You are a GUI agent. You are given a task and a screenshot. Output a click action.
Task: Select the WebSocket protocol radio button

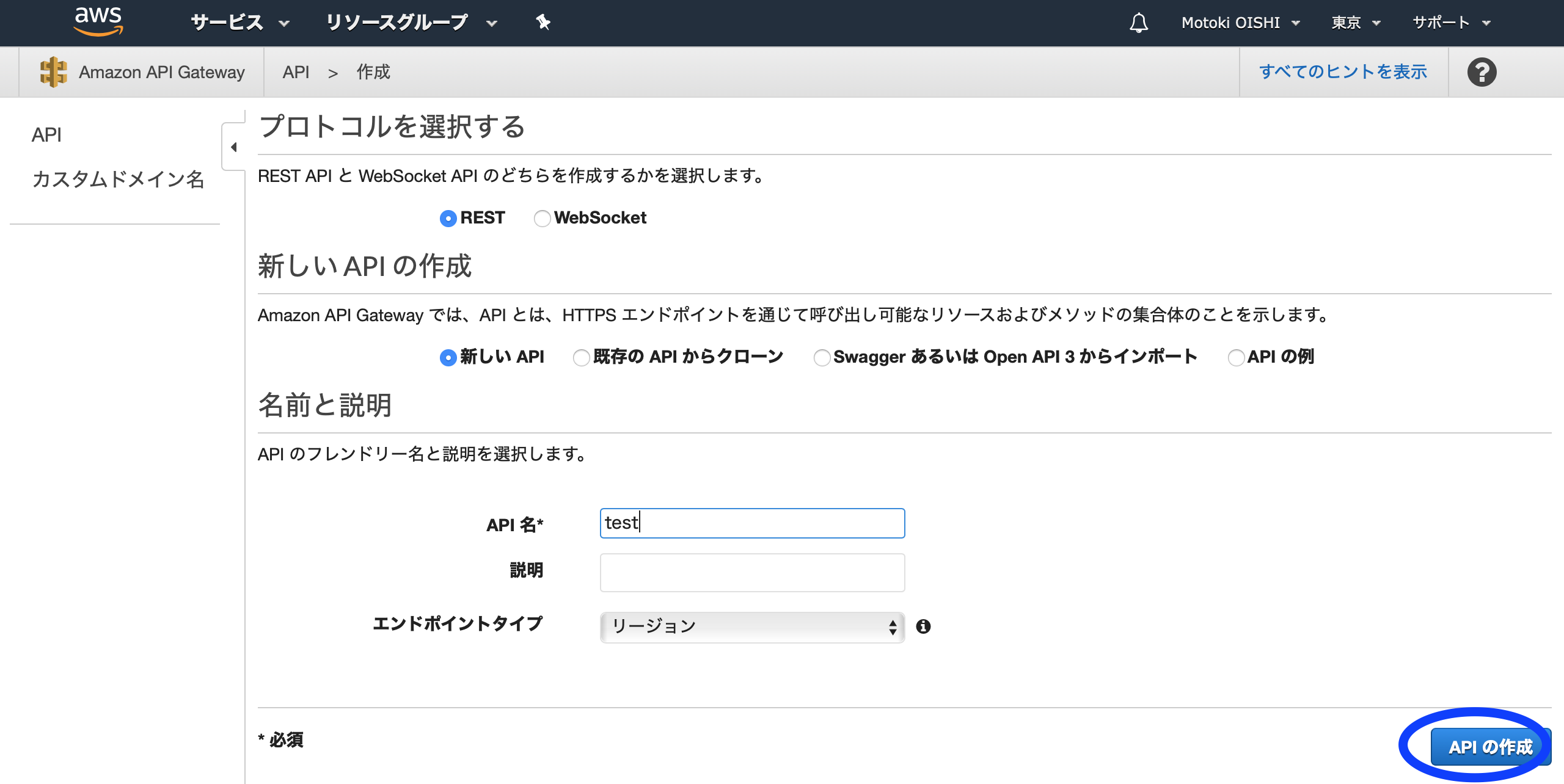pyautogui.click(x=542, y=217)
